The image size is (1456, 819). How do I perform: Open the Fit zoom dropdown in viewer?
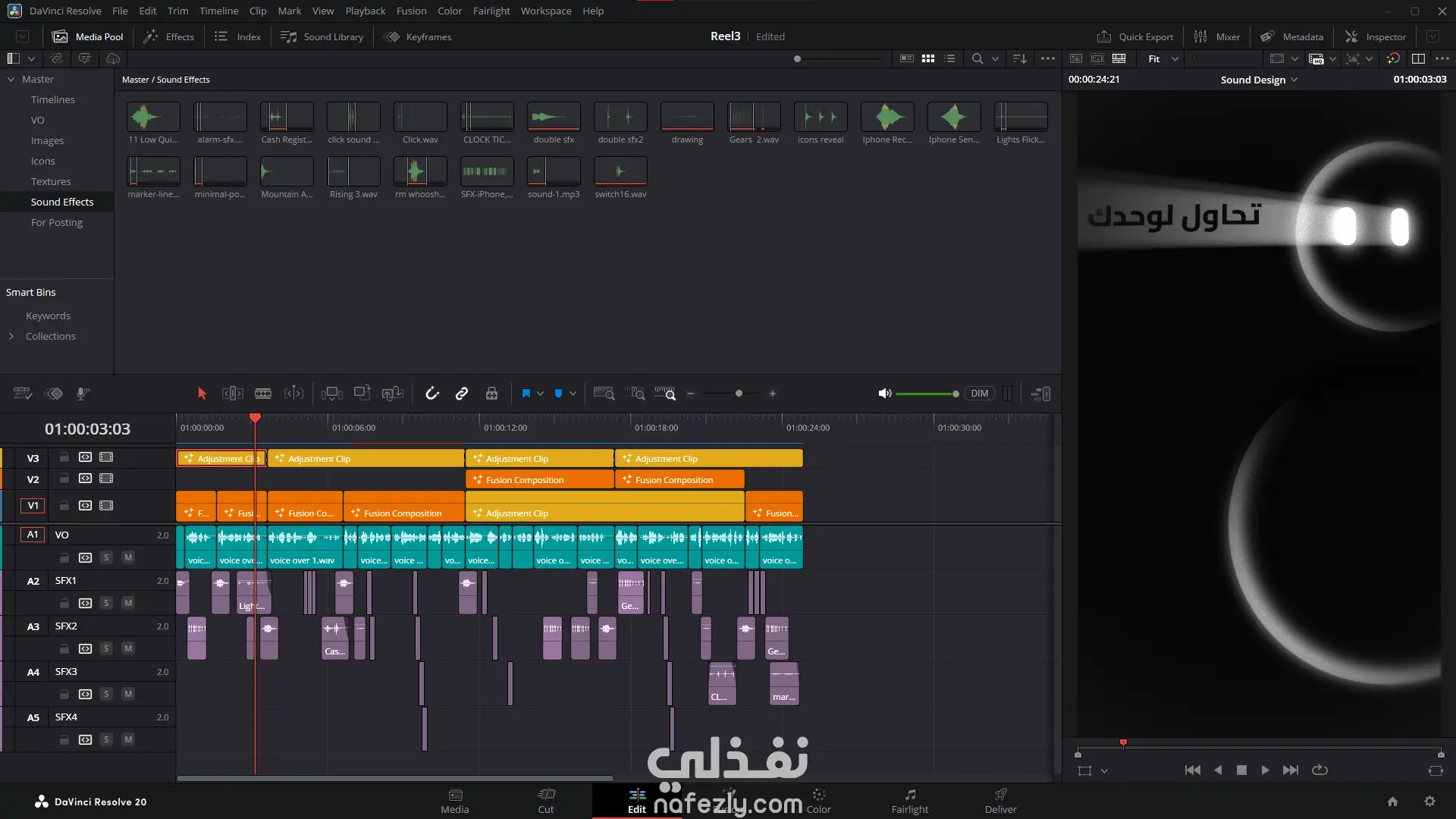1163,58
